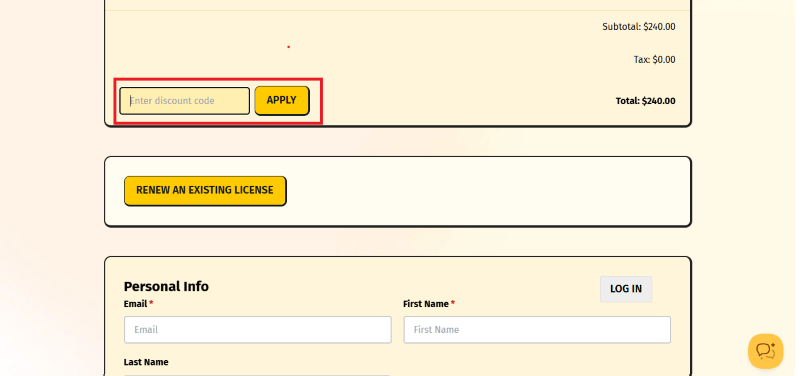Click the Log In button

[626, 289]
